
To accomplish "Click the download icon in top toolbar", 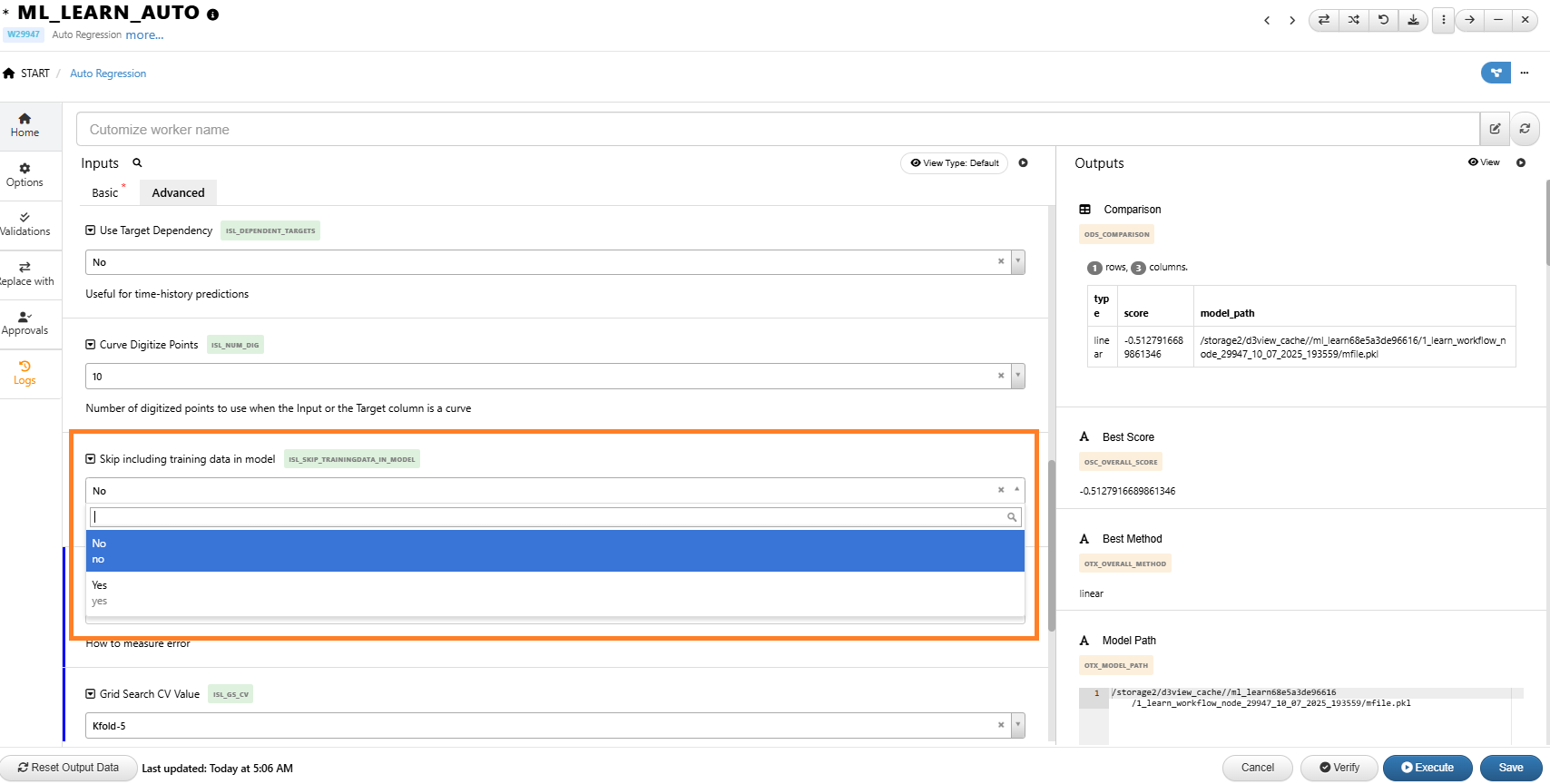I will [x=1413, y=20].
